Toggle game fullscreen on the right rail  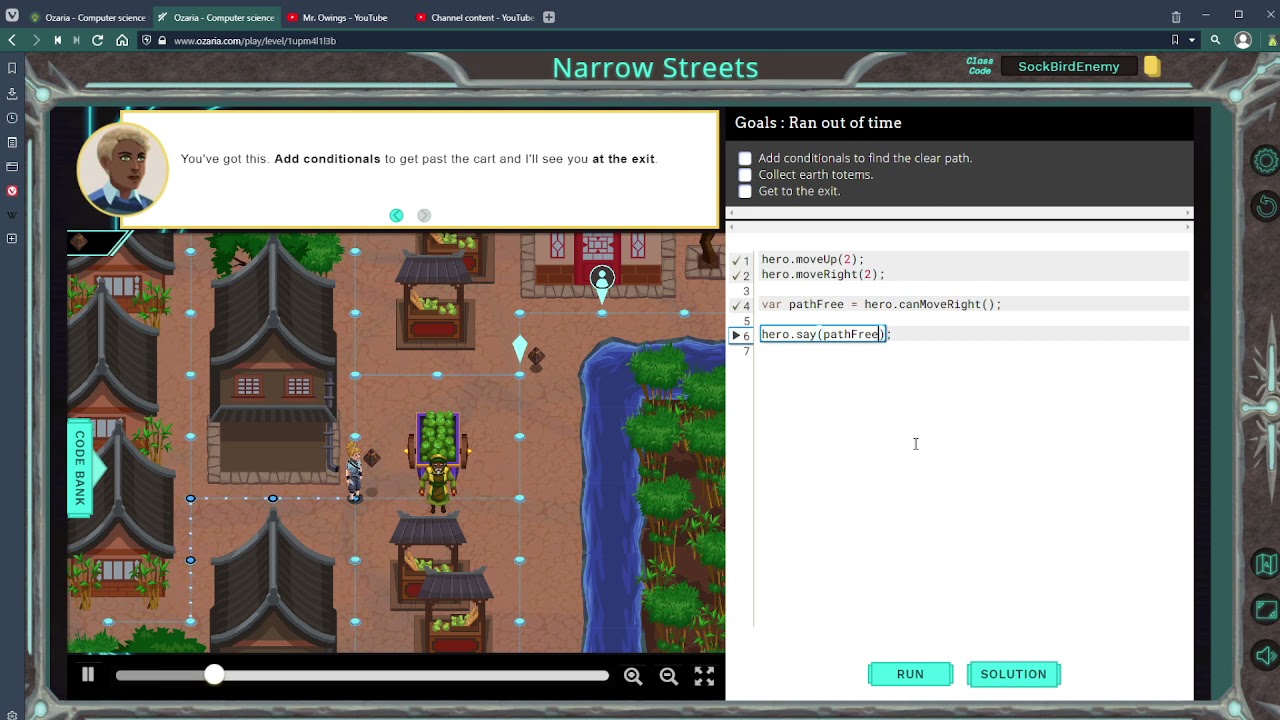point(1266,610)
